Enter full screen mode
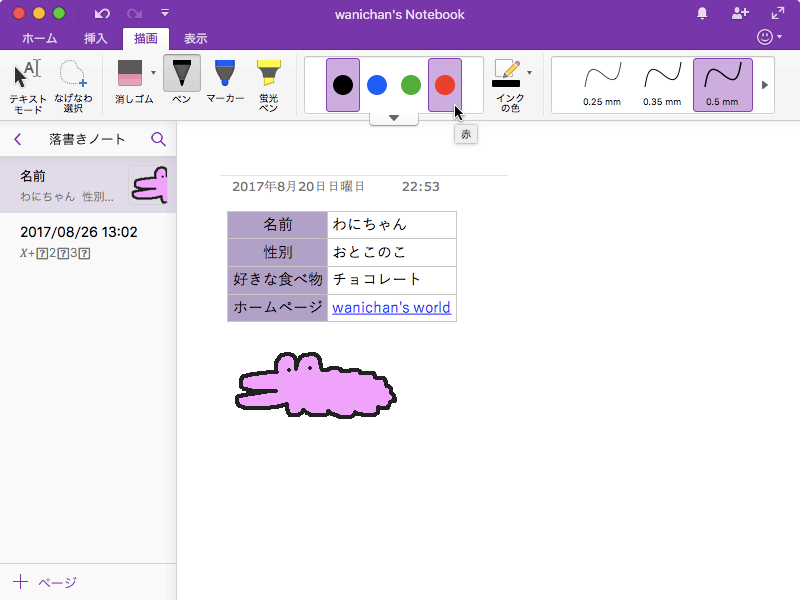This screenshot has height=600, width=800. [778, 13]
